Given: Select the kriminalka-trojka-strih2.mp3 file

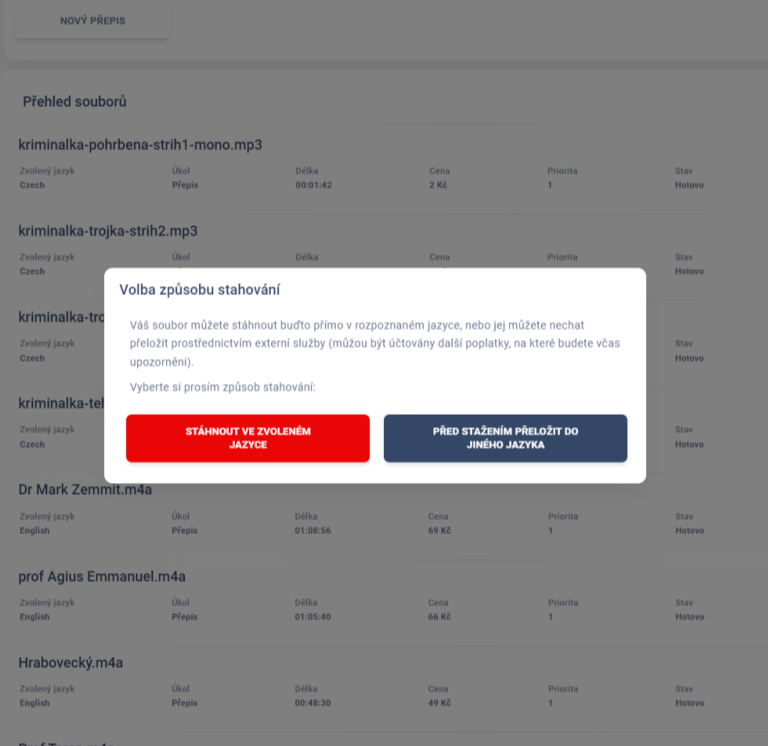Looking at the screenshot, I should 108,231.
